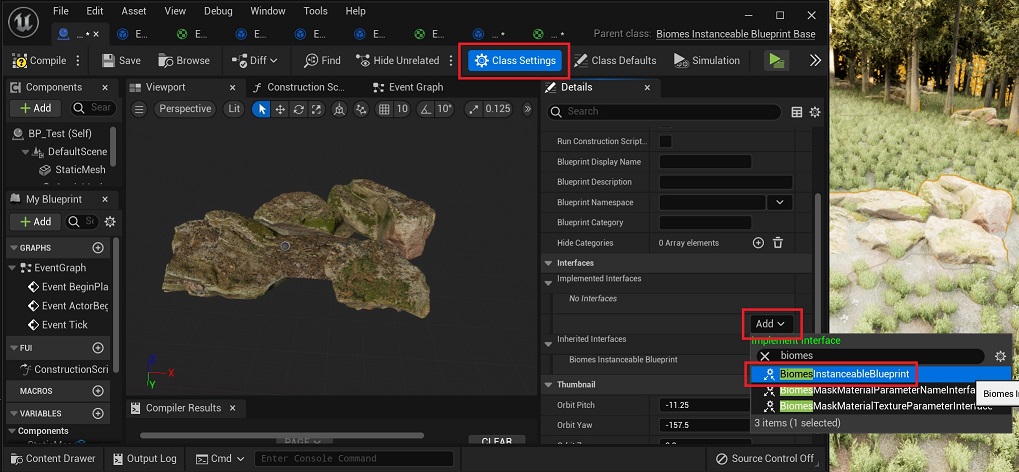Toggle Lit view mode in viewport

tap(234, 109)
